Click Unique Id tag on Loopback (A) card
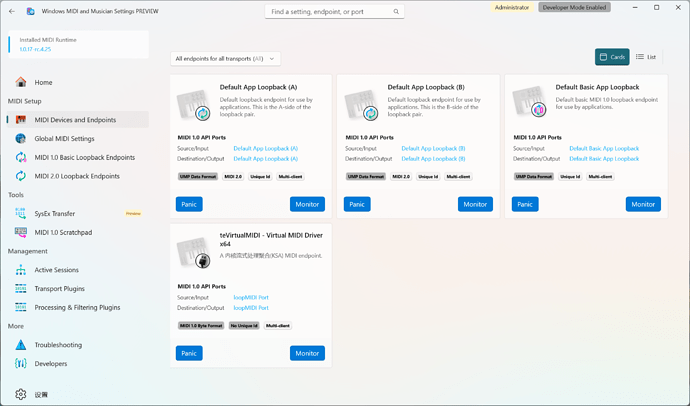690x406 pixels. pyautogui.click(x=261, y=176)
